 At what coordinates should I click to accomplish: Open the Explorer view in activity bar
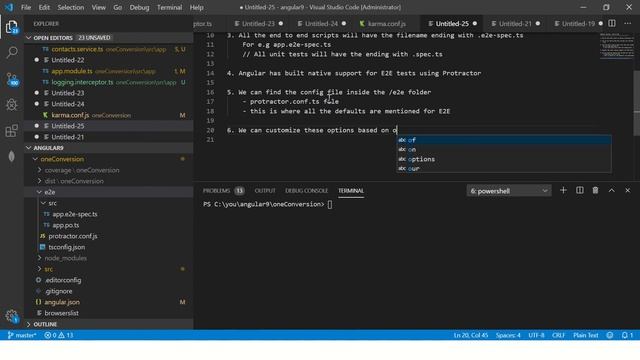coord(12,27)
